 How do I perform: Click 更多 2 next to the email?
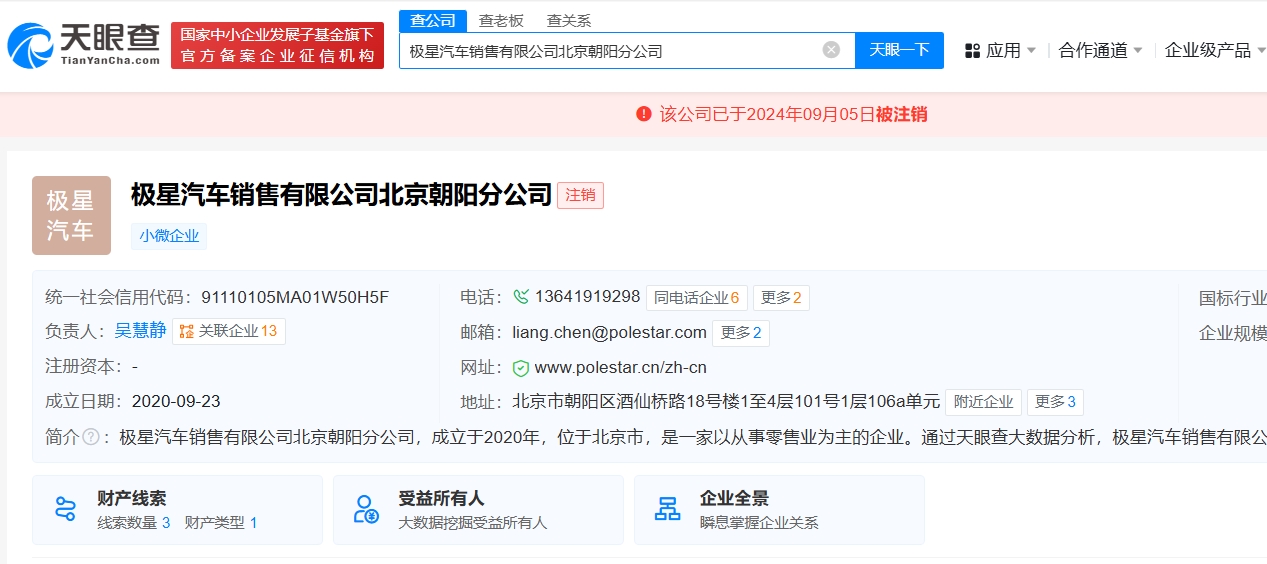pyautogui.click(x=741, y=332)
